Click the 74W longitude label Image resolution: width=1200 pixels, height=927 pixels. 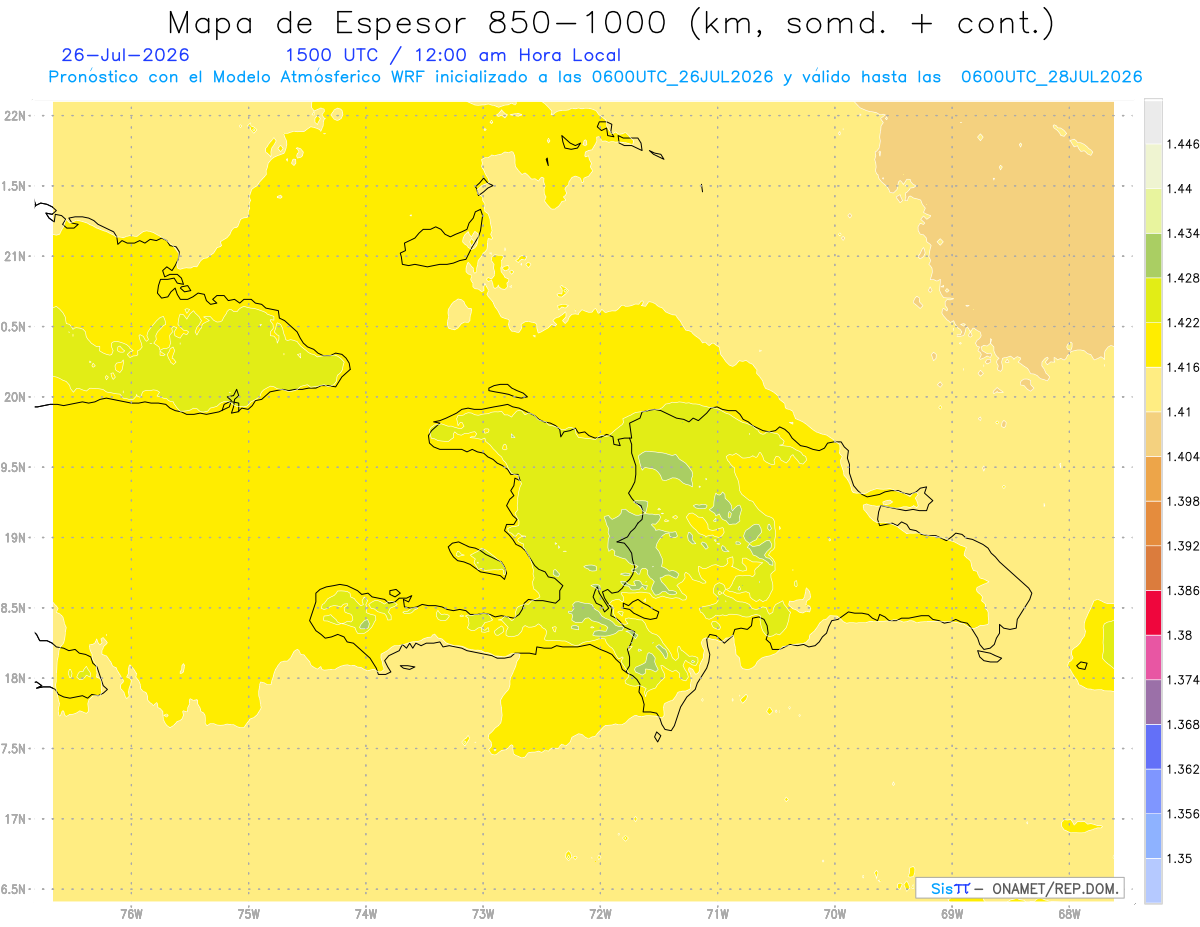pyautogui.click(x=365, y=914)
